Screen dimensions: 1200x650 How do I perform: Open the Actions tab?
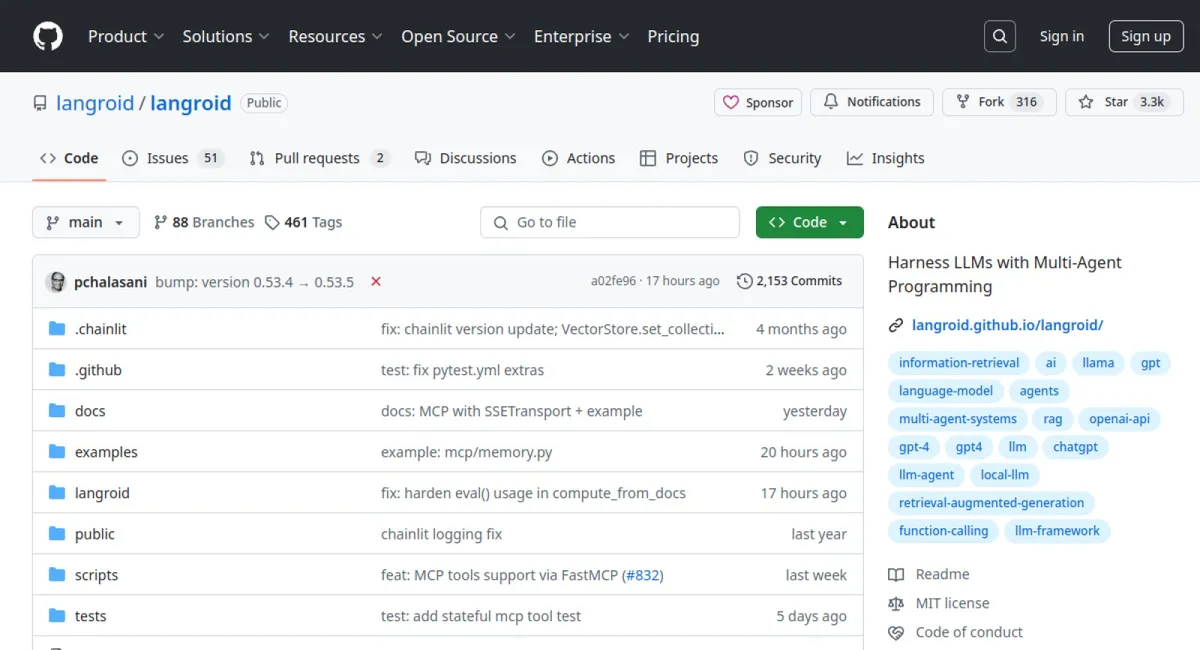[579, 158]
